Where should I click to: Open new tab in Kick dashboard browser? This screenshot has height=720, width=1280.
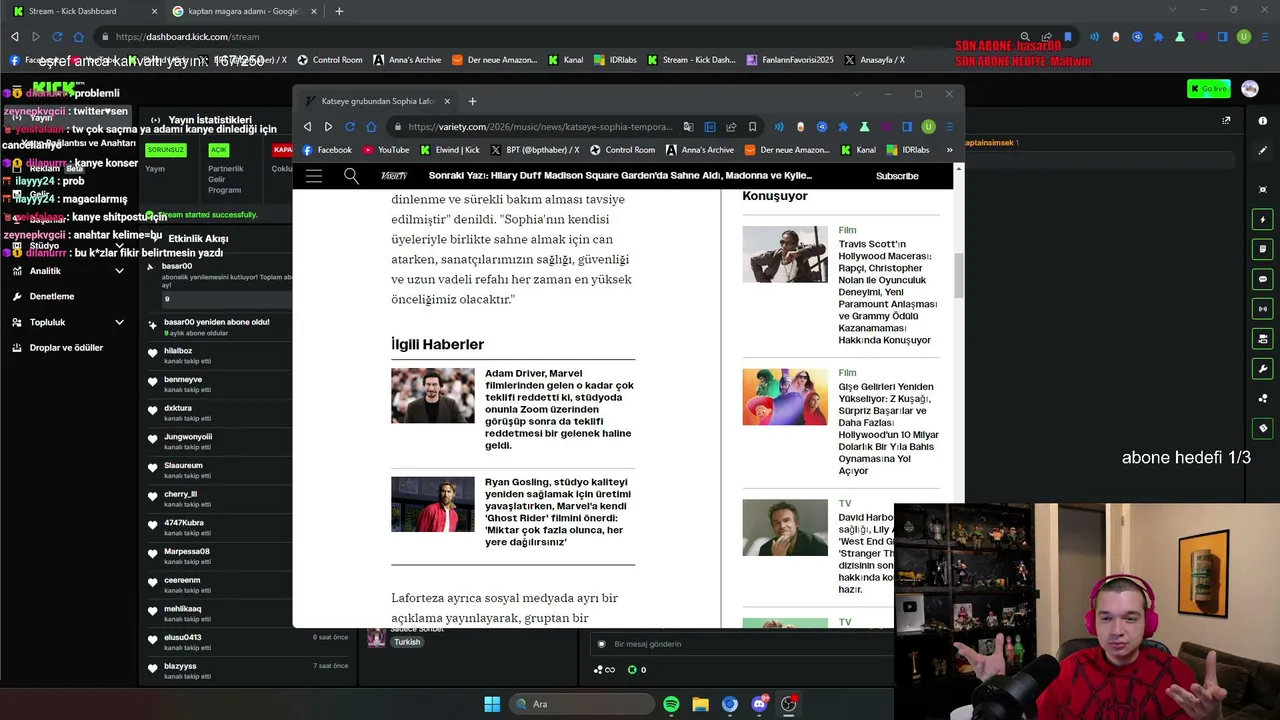tap(339, 11)
